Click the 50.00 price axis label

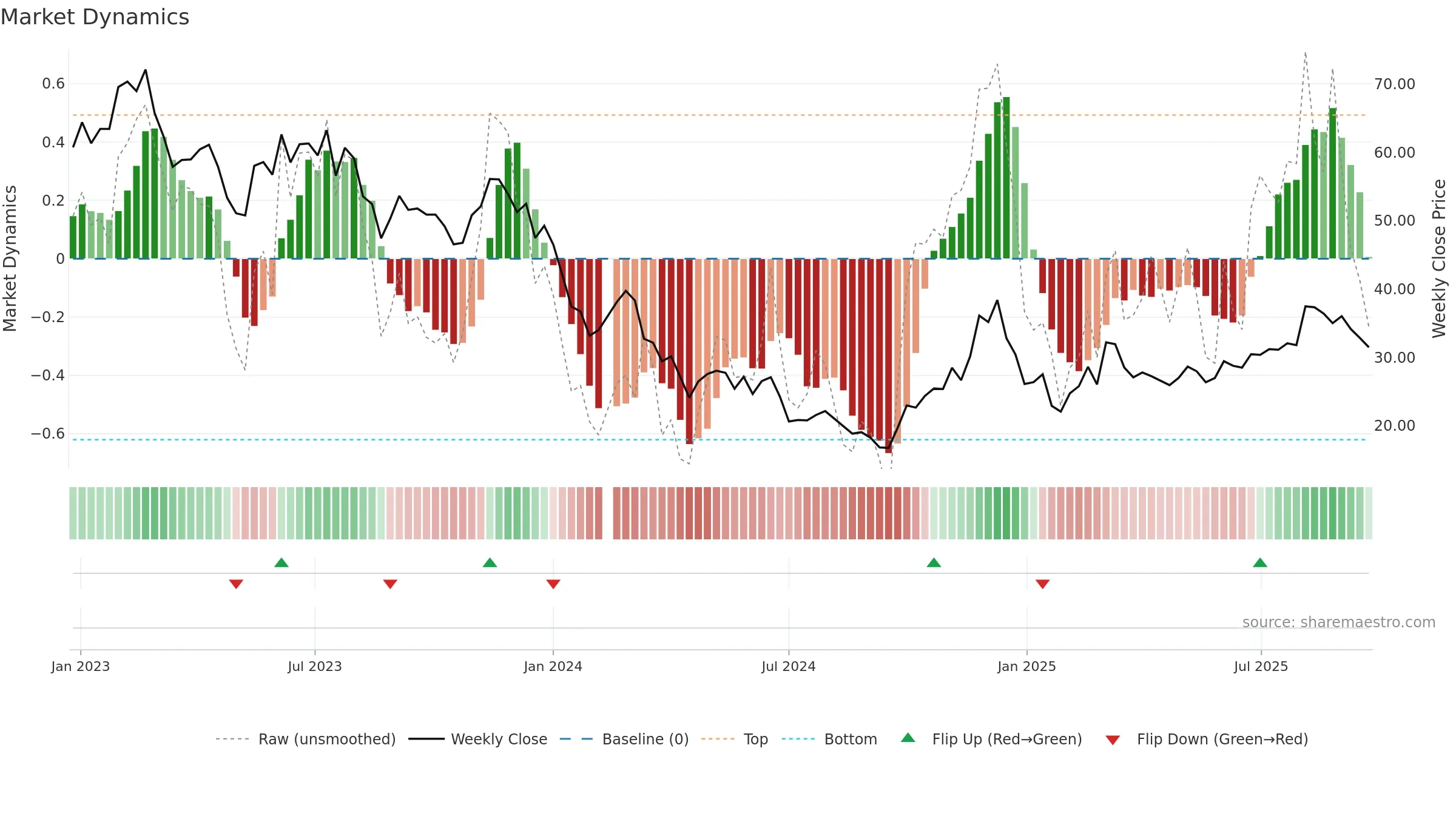(x=1395, y=221)
